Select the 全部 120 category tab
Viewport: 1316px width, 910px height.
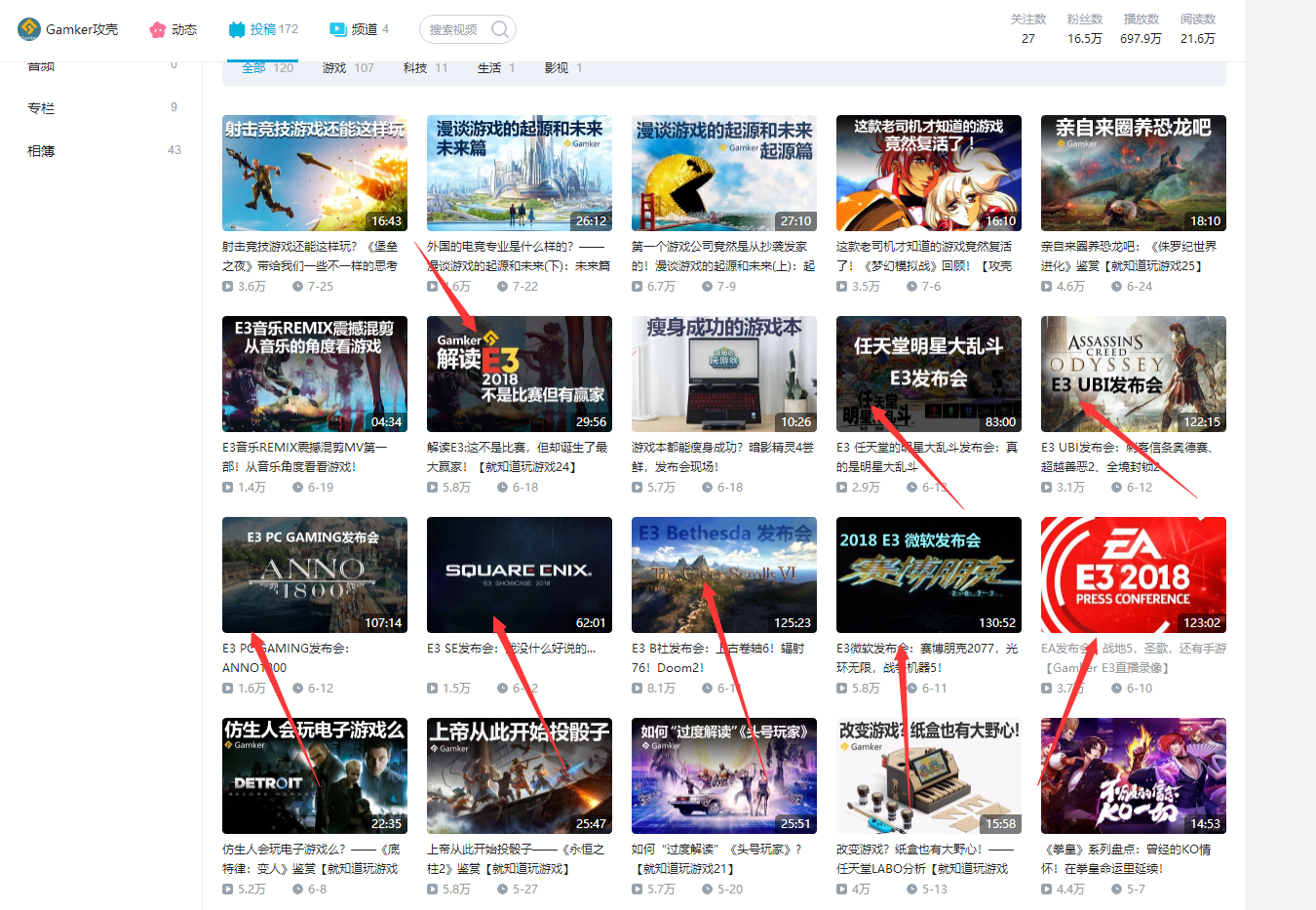(x=267, y=68)
